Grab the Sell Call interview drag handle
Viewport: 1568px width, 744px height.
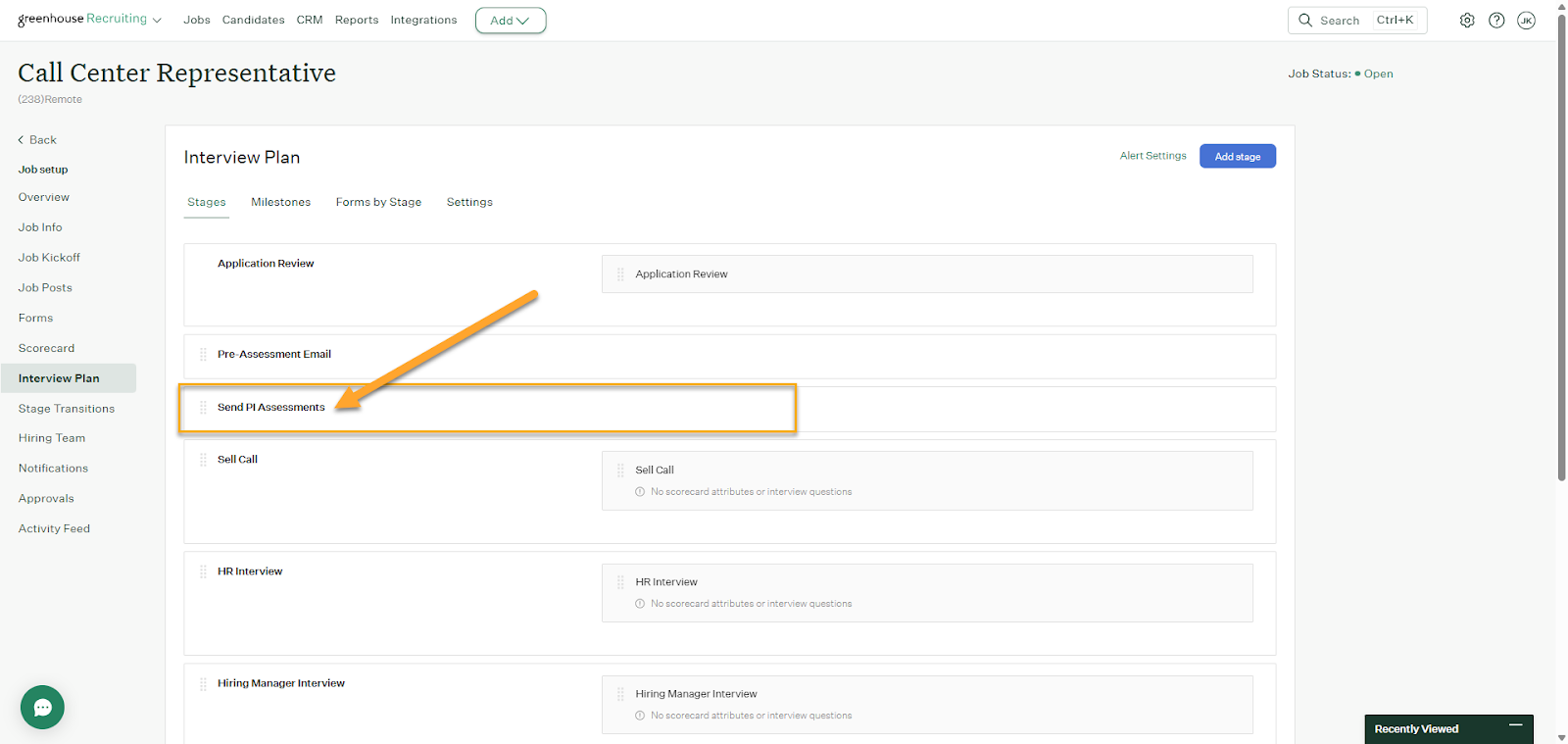point(620,471)
